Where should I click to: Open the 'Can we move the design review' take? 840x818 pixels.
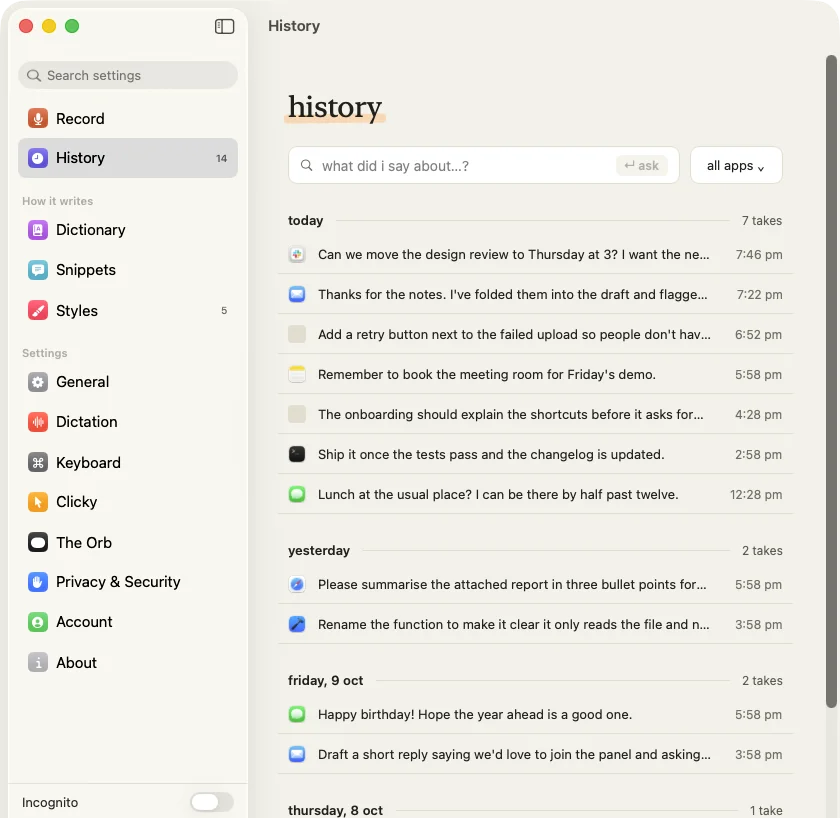535,254
